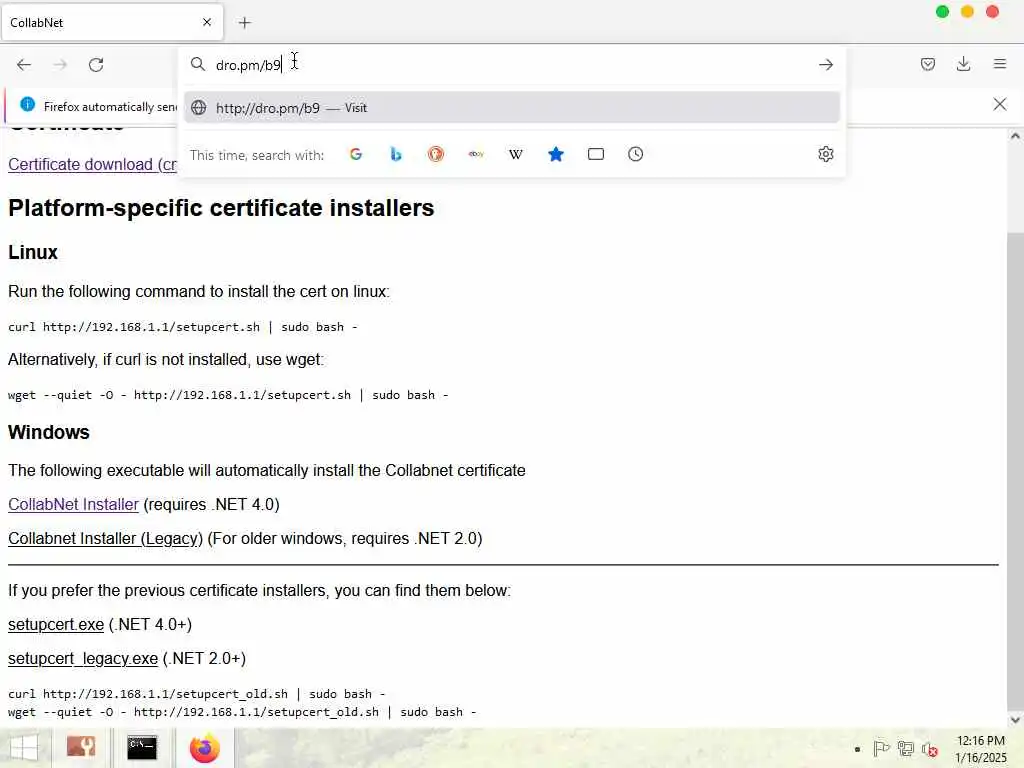The image size is (1024, 768).
Task: Click the wget setupcert.sh command text
Action: click(x=228, y=395)
